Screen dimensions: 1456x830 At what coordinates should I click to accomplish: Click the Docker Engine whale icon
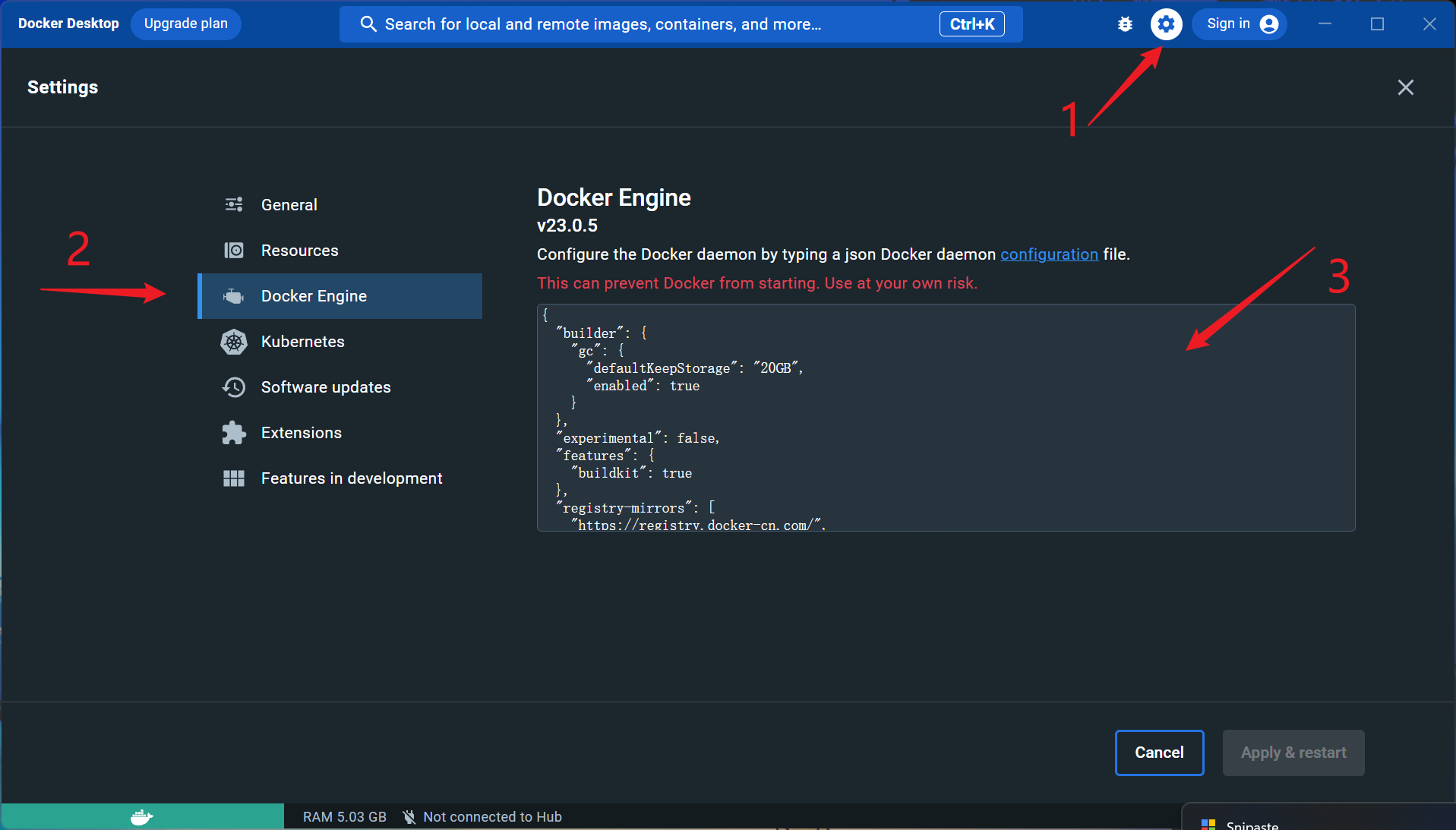pos(234,296)
